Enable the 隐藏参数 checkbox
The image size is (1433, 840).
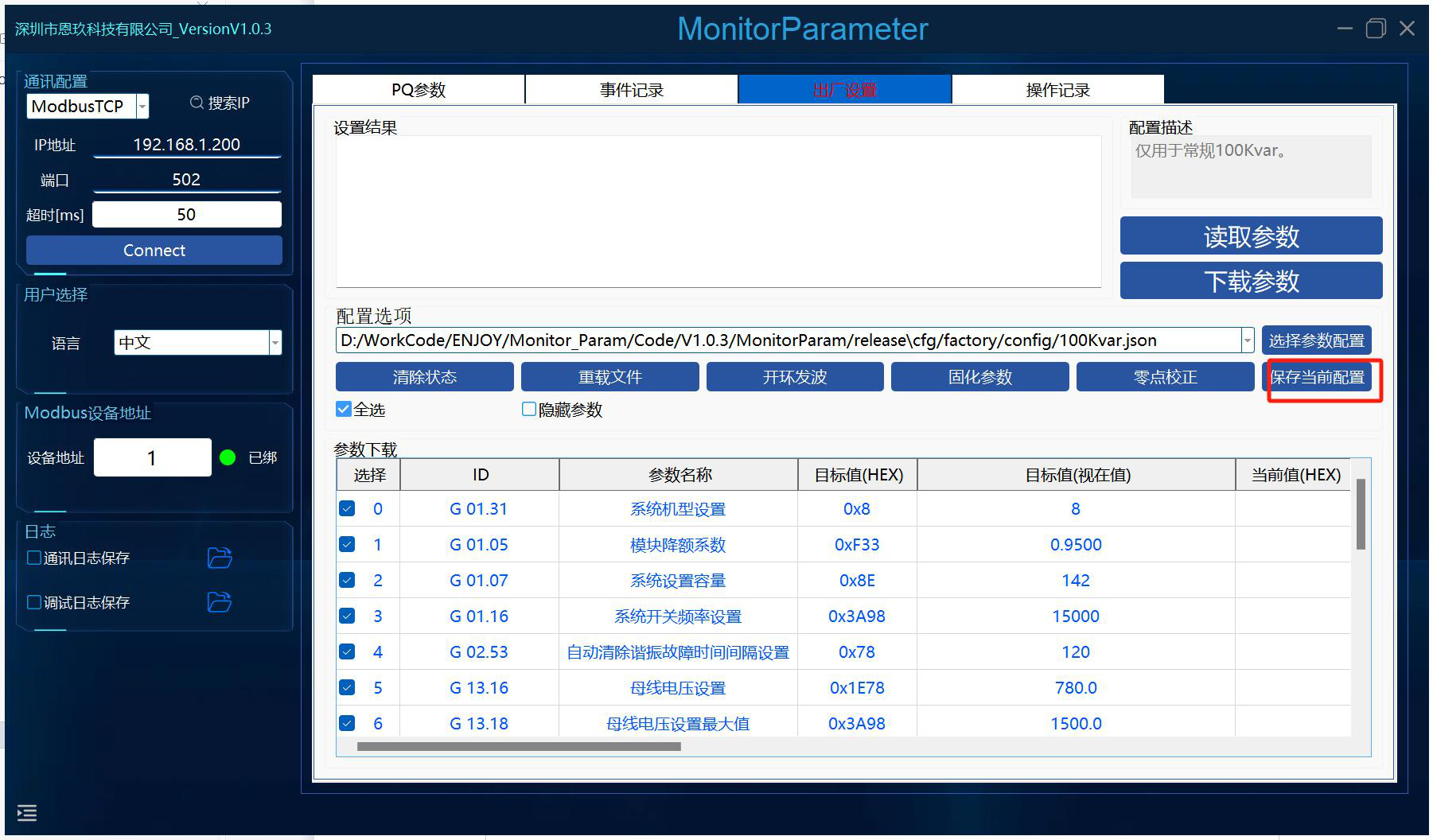coord(529,409)
